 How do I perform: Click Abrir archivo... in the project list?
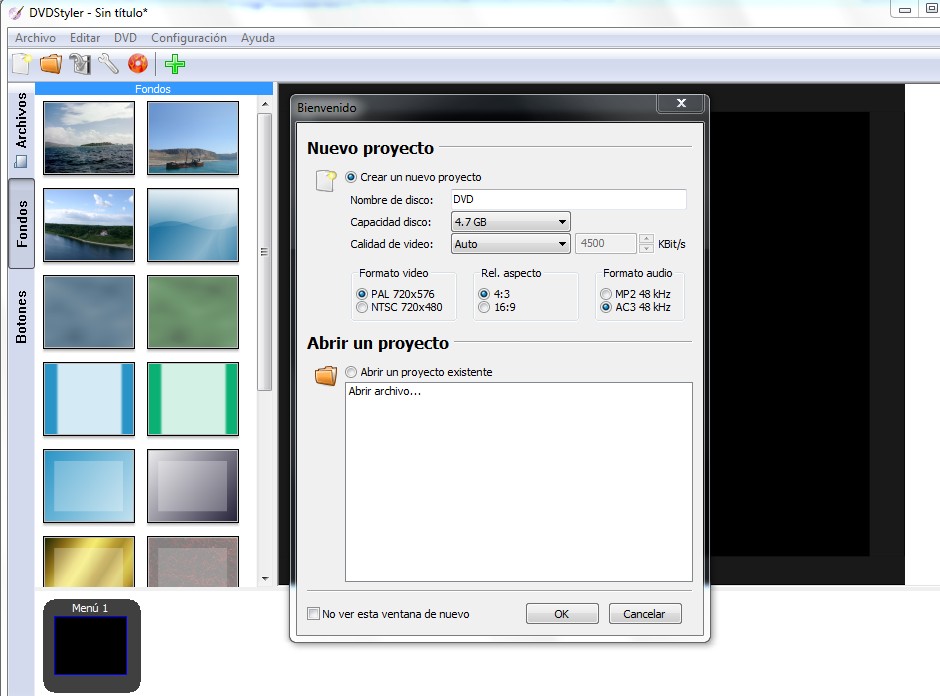(x=385, y=391)
